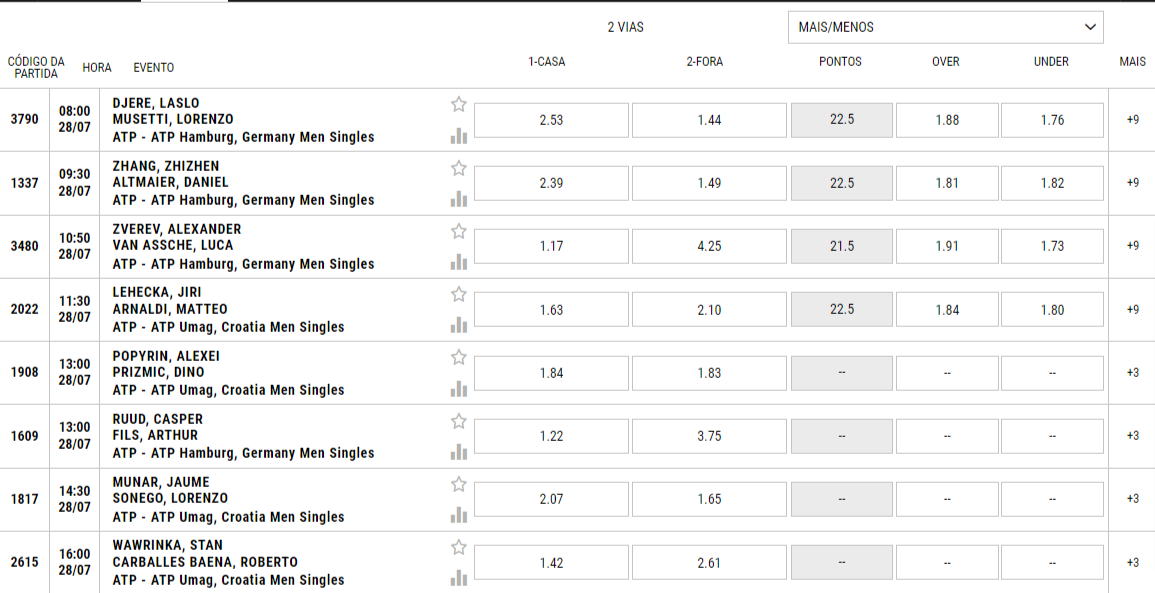The image size is (1155, 593).
Task: Click star icon for Munar vs Sonego
Action: point(459,484)
